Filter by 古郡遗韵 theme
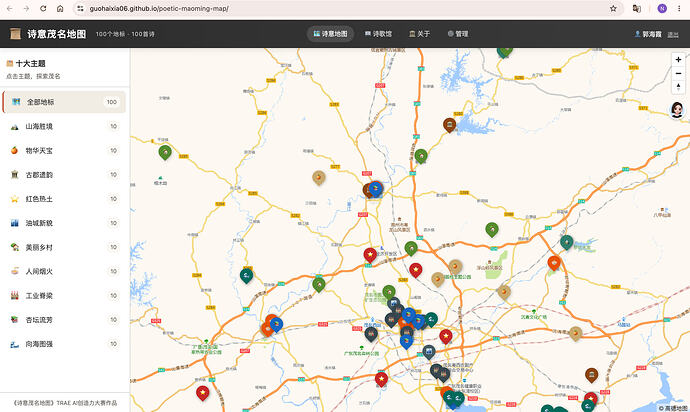The height and width of the screenshot is (412, 690). tap(64, 175)
